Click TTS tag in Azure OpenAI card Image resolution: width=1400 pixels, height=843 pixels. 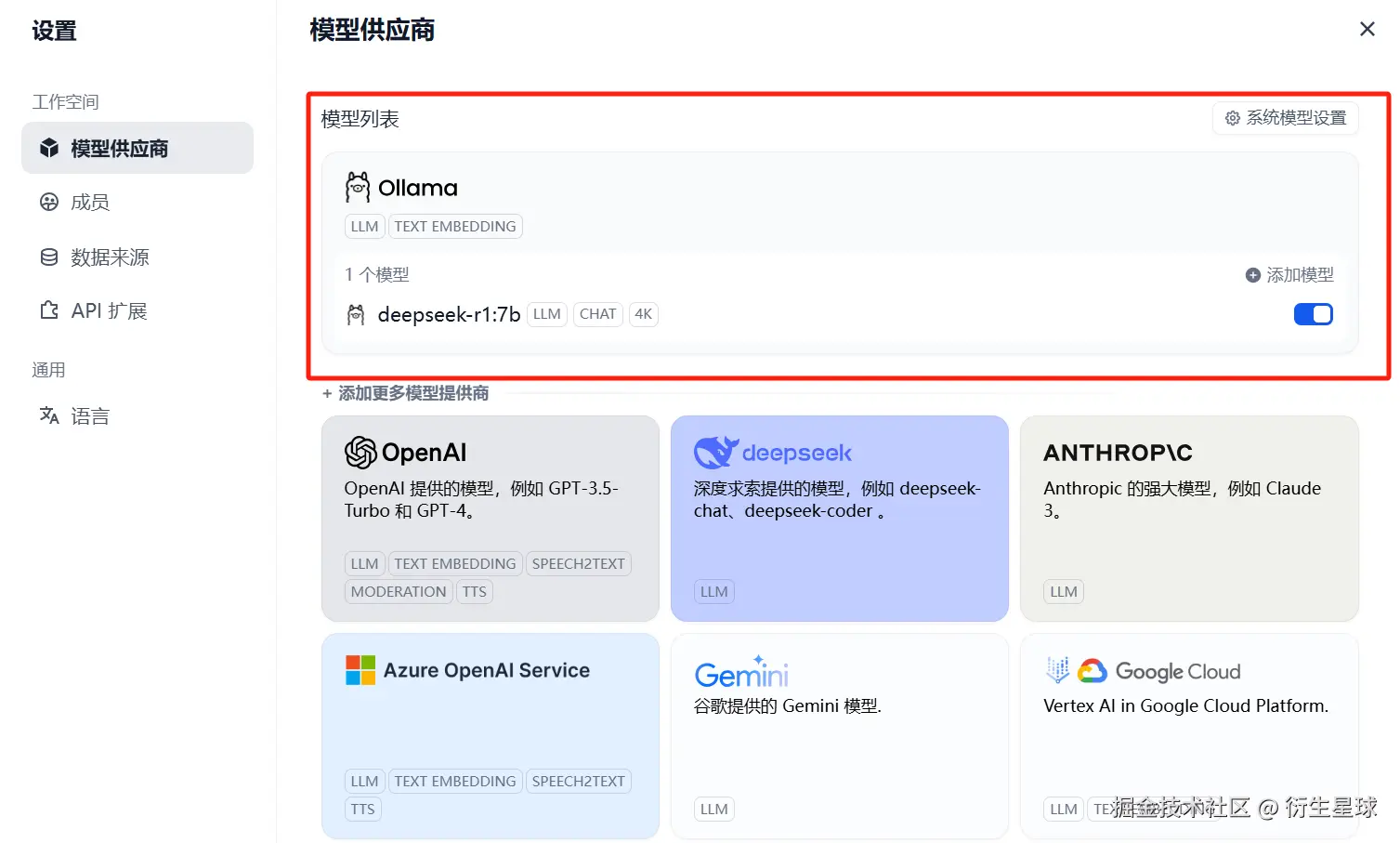(363, 809)
